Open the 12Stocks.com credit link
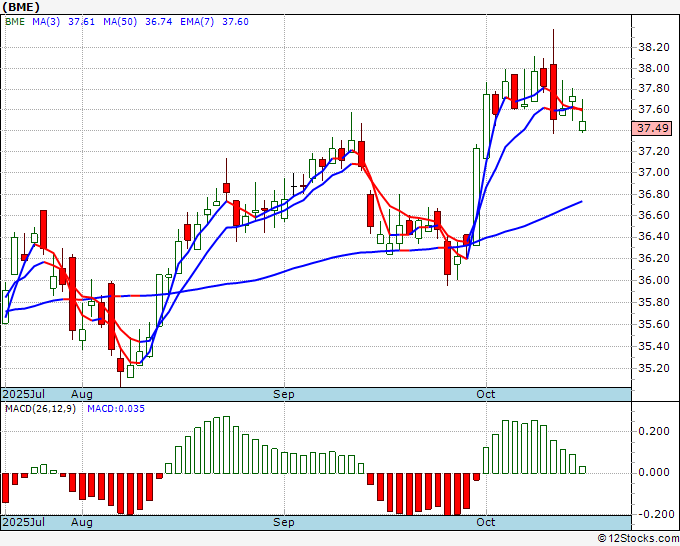Viewport: 680px width, 546px height. [x=638, y=538]
